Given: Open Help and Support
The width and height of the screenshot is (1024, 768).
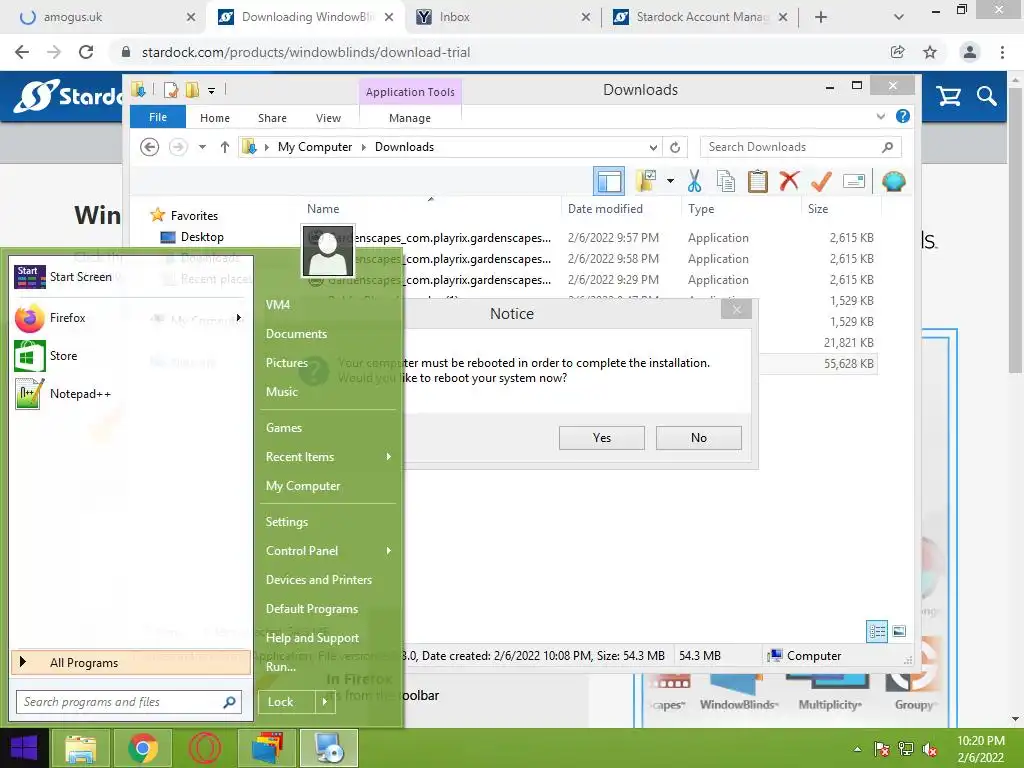Looking at the screenshot, I should (312, 638).
